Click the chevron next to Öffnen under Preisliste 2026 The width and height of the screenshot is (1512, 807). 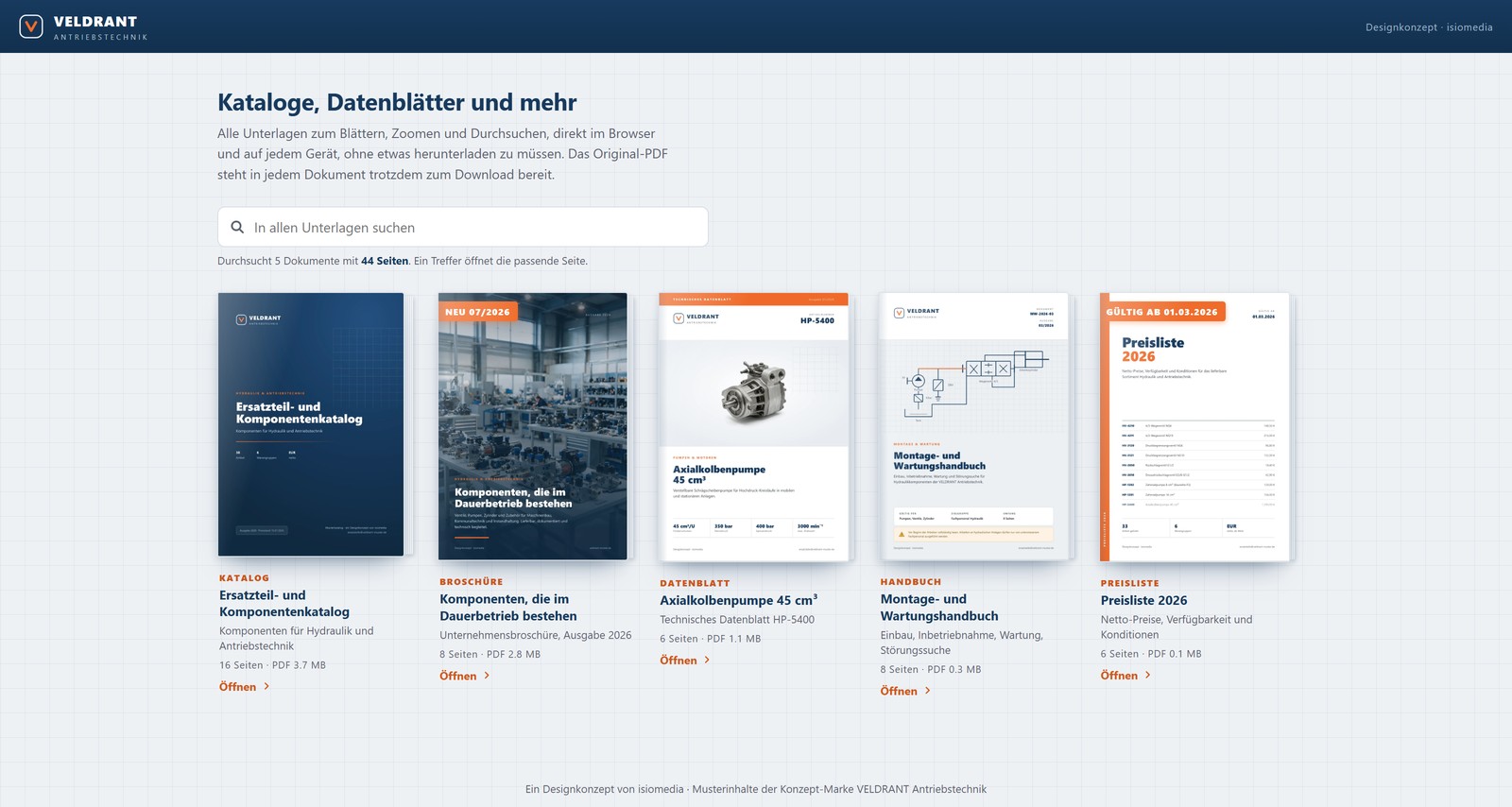[1148, 675]
